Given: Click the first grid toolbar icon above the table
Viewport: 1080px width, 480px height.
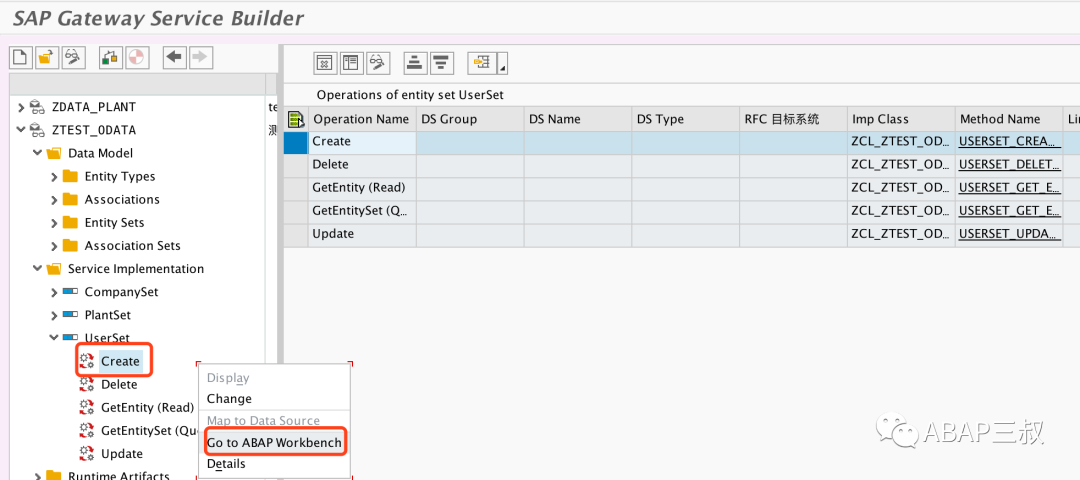Looking at the screenshot, I should [x=325, y=63].
